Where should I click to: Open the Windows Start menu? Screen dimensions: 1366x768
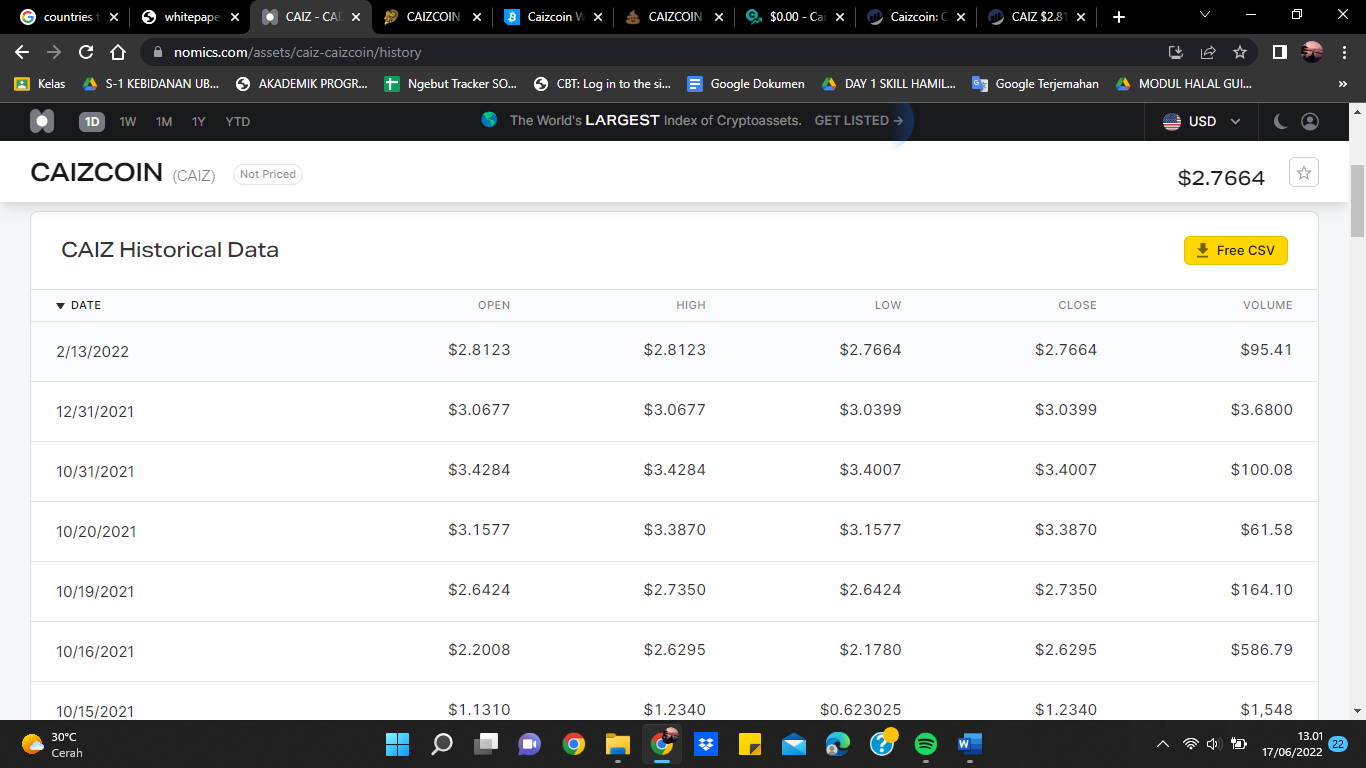point(397,744)
